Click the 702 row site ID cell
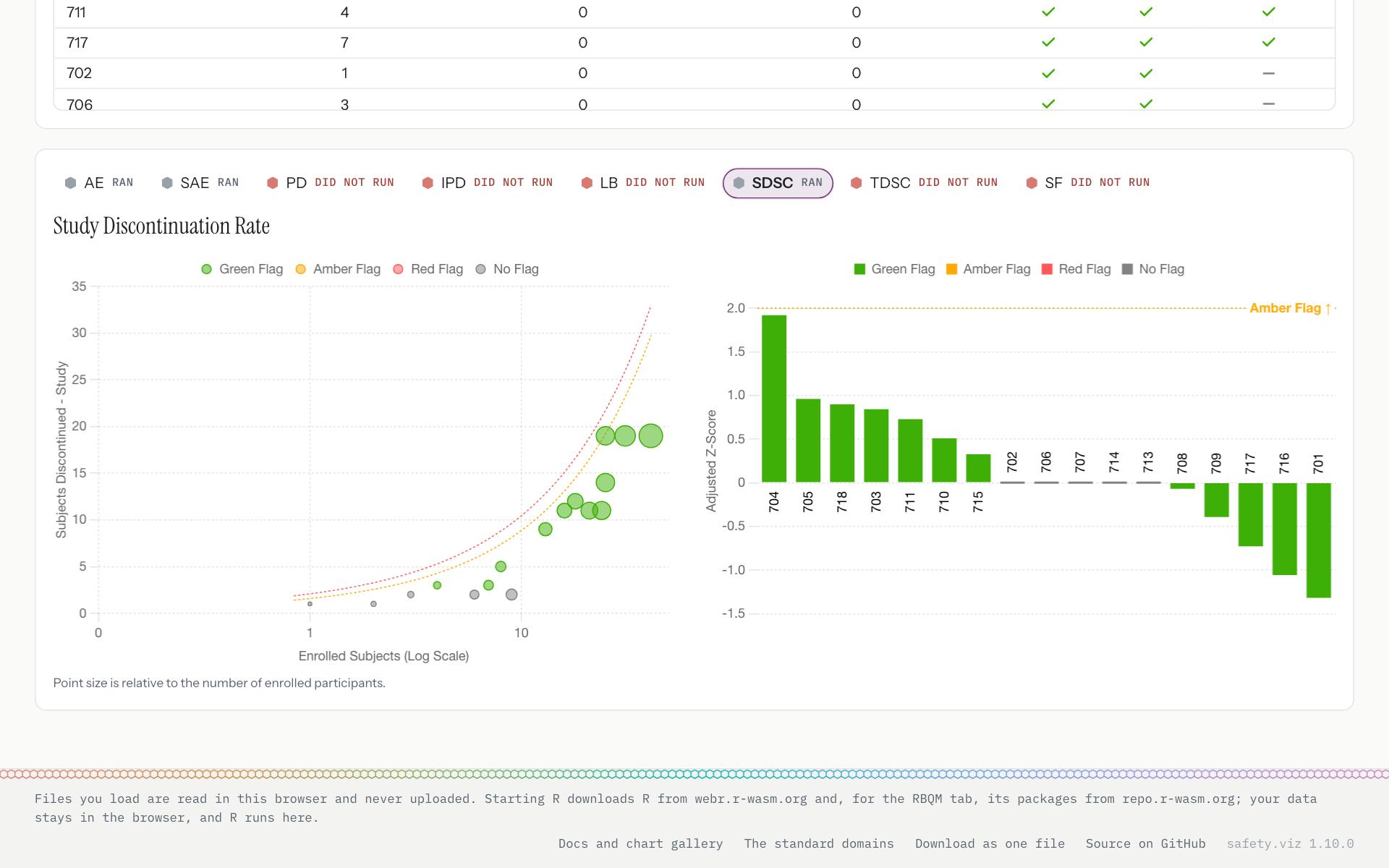 click(x=79, y=73)
